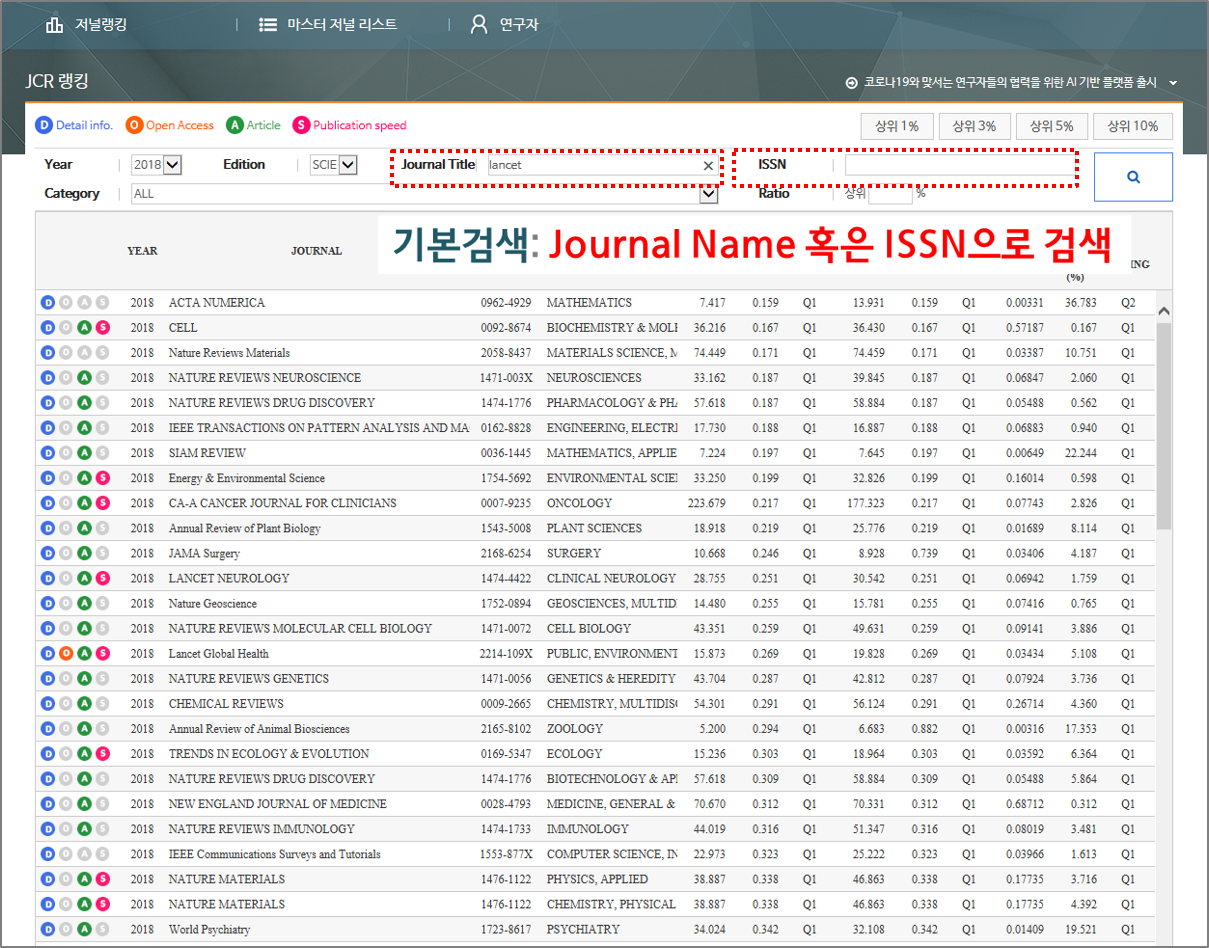Click the magnifier search button
Screen dimensions: 1209x948
coord(1133,177)
